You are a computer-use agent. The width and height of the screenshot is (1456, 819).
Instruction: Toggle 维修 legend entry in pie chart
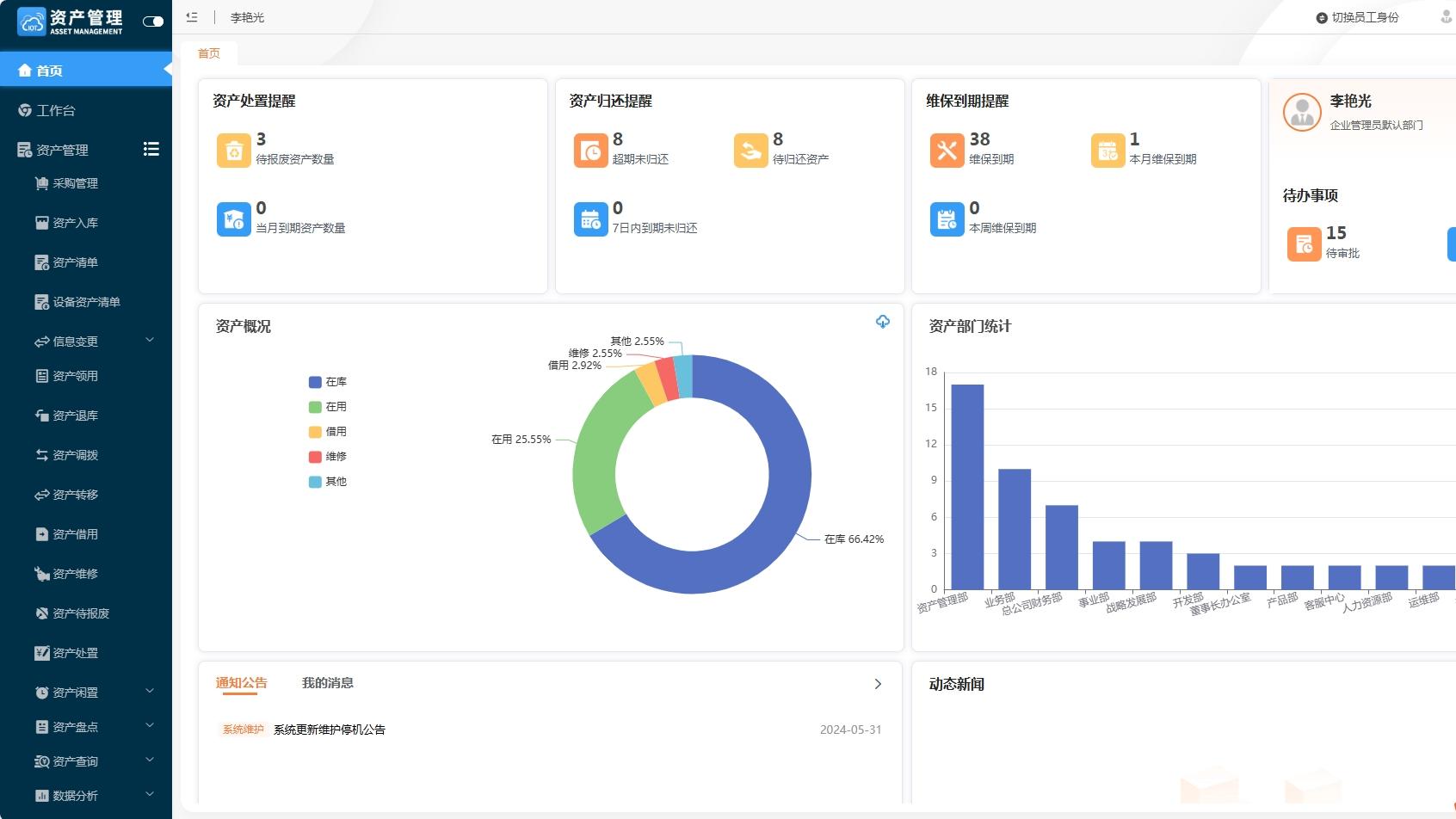click(x=328, y=457)
